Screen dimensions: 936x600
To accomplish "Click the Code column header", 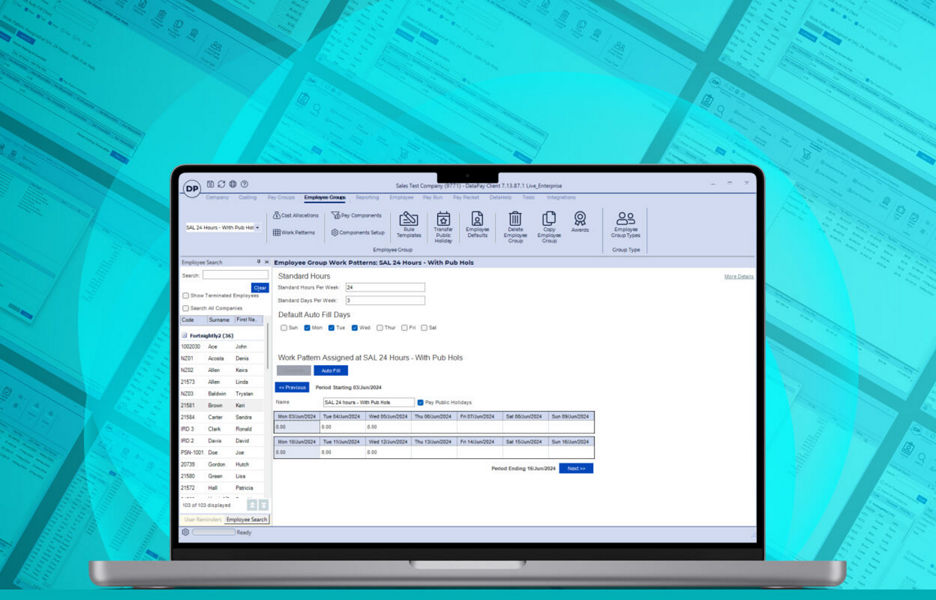I will 192,320.
